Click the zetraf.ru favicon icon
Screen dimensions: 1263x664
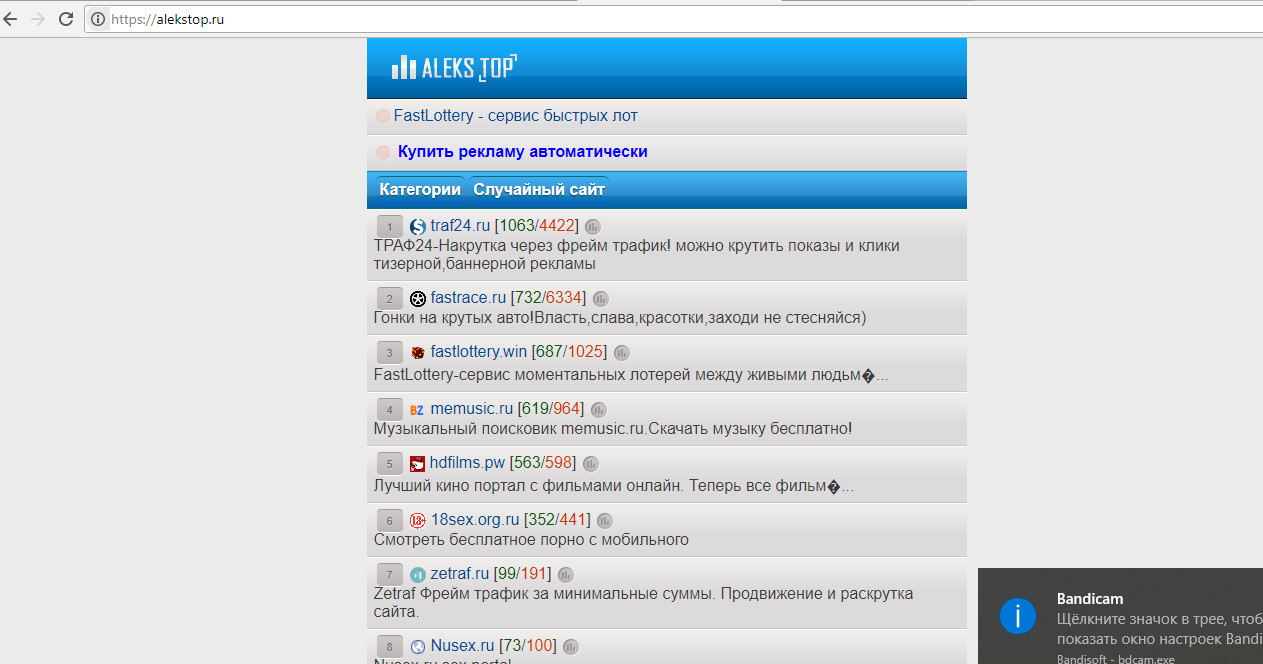(417, 575)
